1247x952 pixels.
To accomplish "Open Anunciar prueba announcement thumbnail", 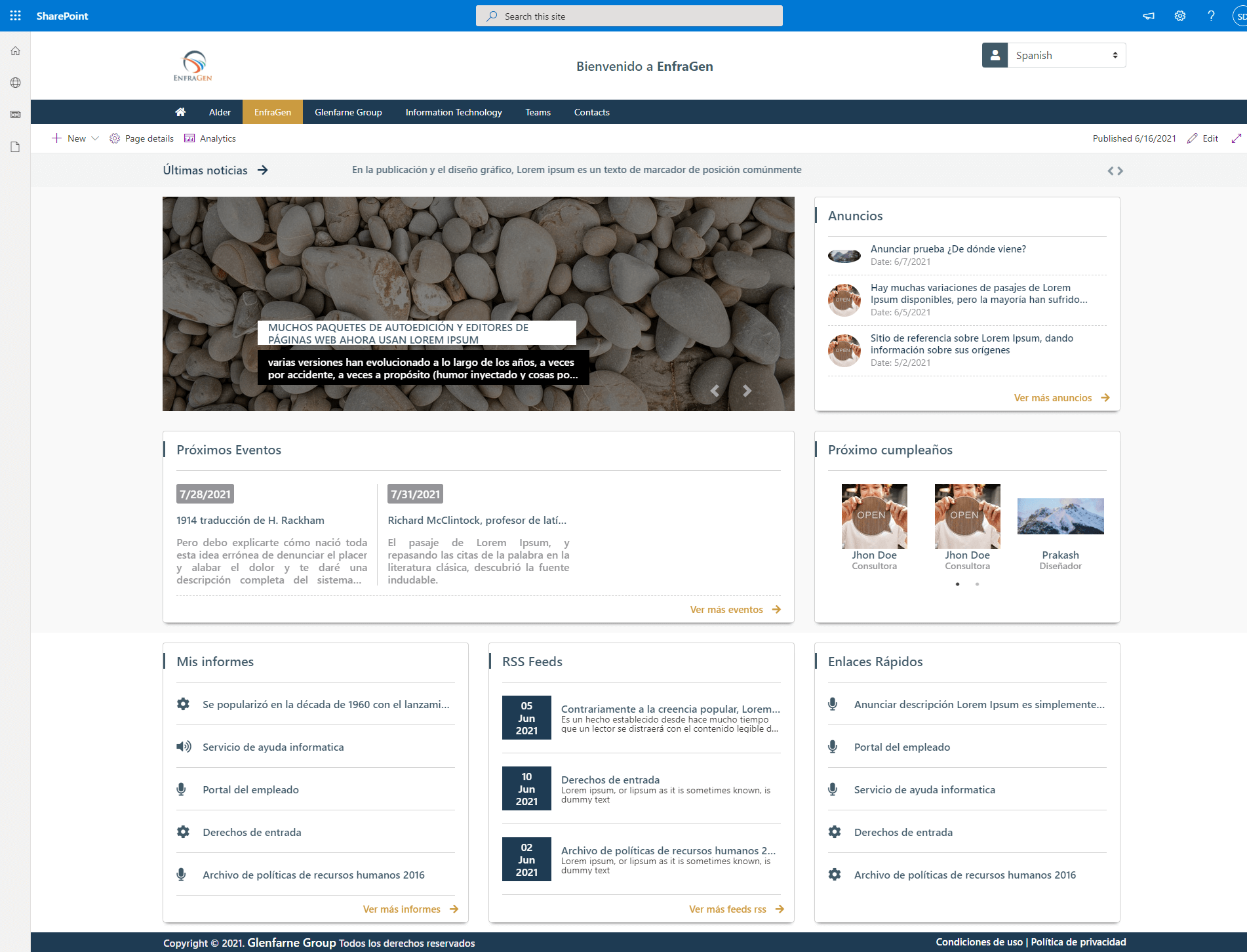I will (x=844, y=255).
